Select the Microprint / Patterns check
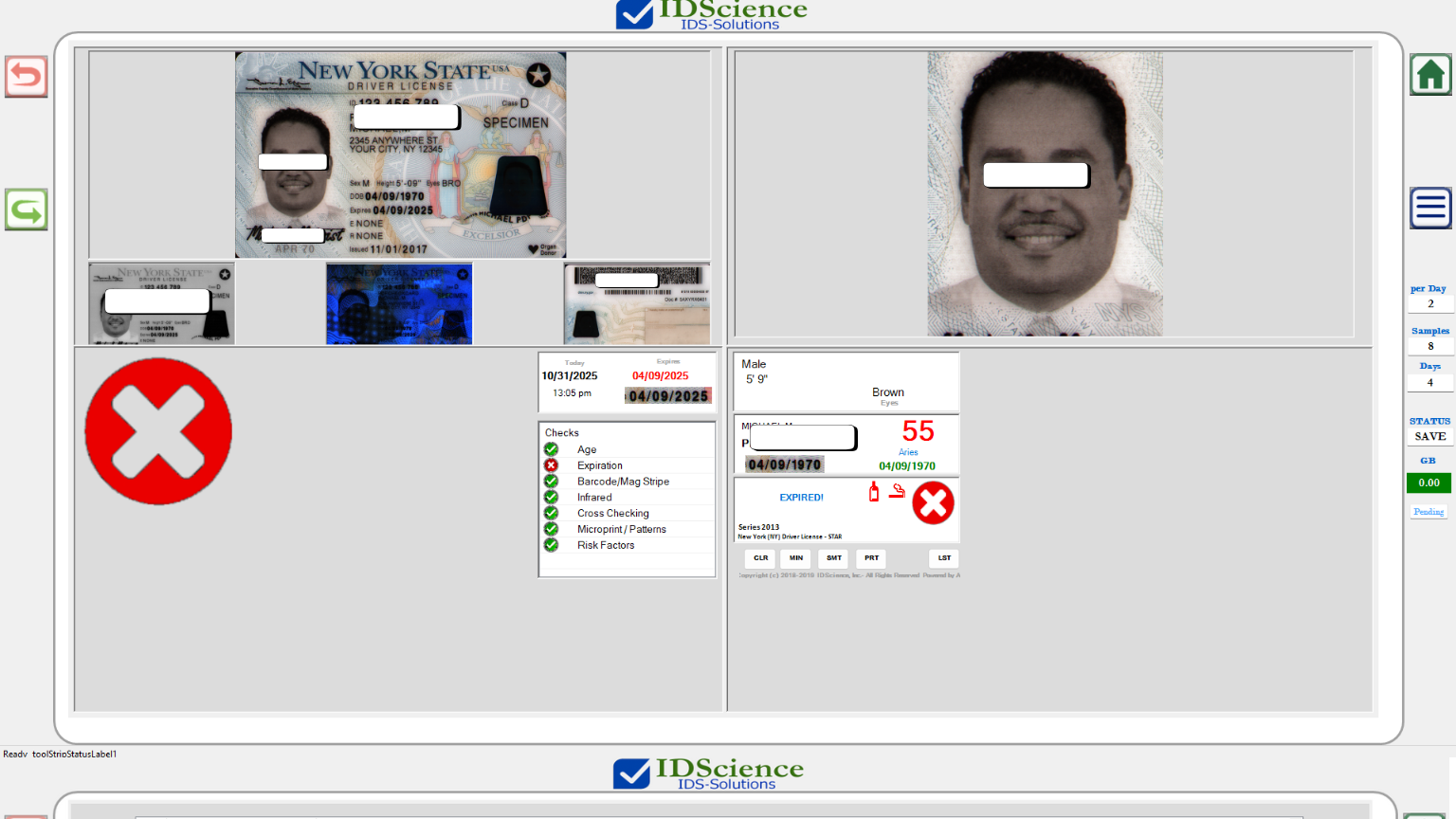1456x819 pixels. coord(621,529)
